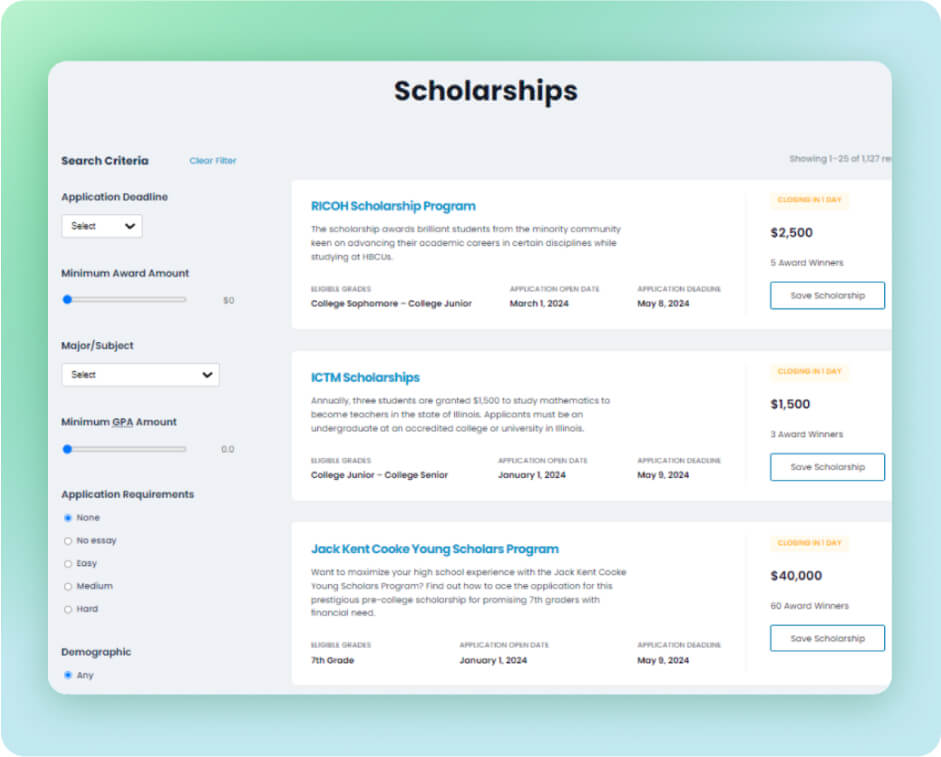
Task: Save the ICTM $1,500 scholarship
Action: click(827, 467)
